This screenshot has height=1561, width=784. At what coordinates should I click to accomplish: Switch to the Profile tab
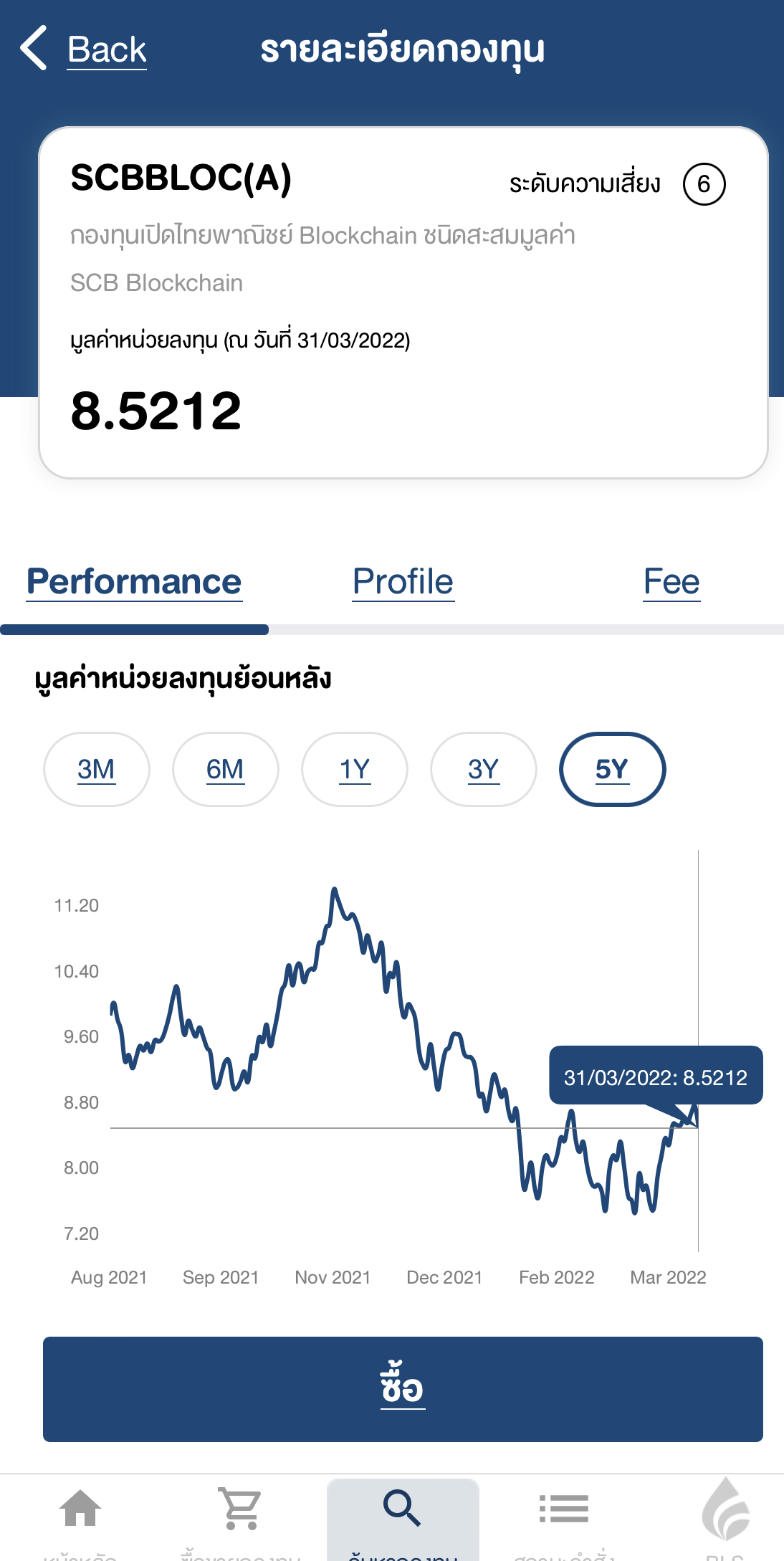403,581
